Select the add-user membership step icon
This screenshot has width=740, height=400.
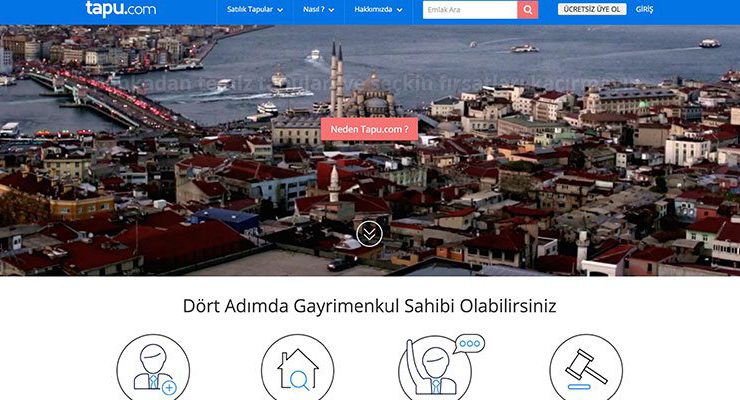153,368
